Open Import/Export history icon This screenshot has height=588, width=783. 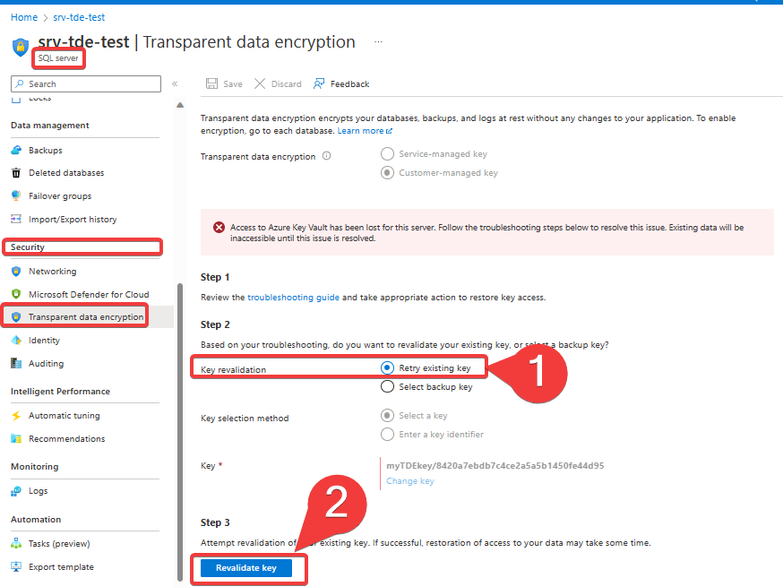[x=16, y=219]
